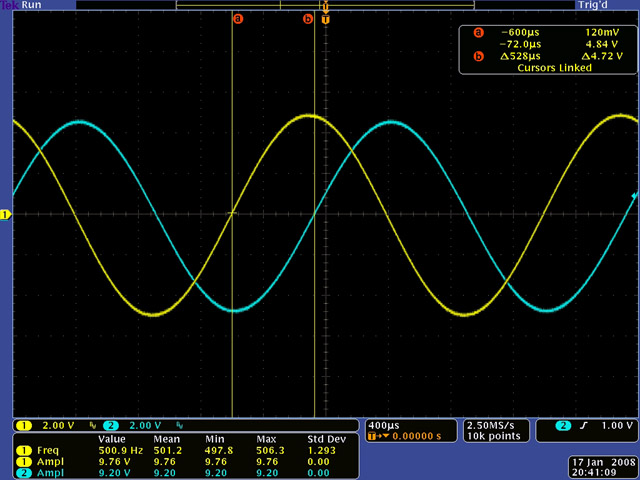Viewport: 640px width, 480px height.
Task: Click the record view bar at top
Action: point(320,5)
